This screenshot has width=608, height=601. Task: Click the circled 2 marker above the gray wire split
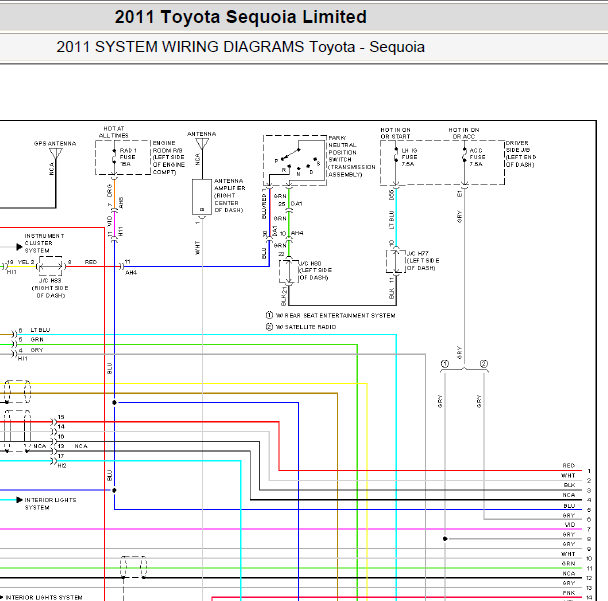point(484,364)
